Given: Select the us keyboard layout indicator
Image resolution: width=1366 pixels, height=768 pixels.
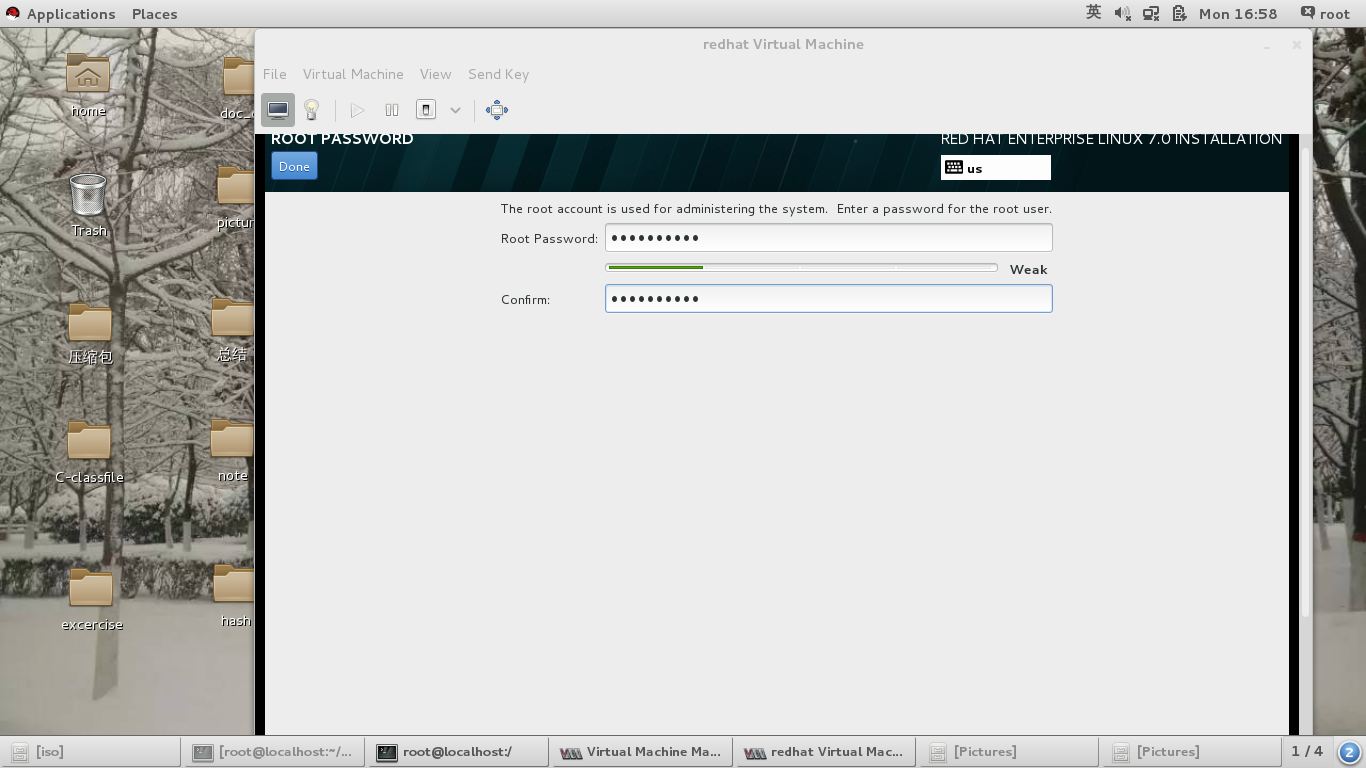Looking at the screenshot, I should (x=996, y=168).
